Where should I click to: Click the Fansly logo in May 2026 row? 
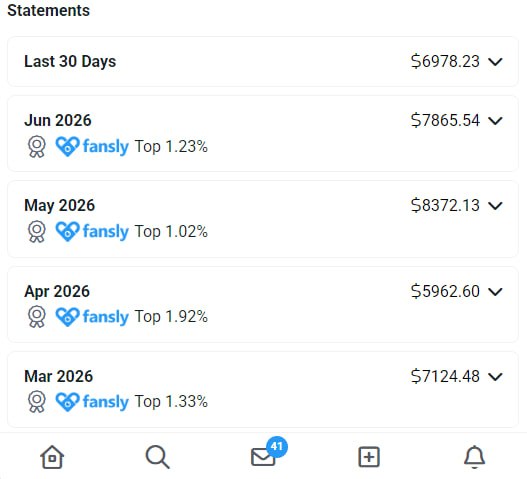coord(92,231)
